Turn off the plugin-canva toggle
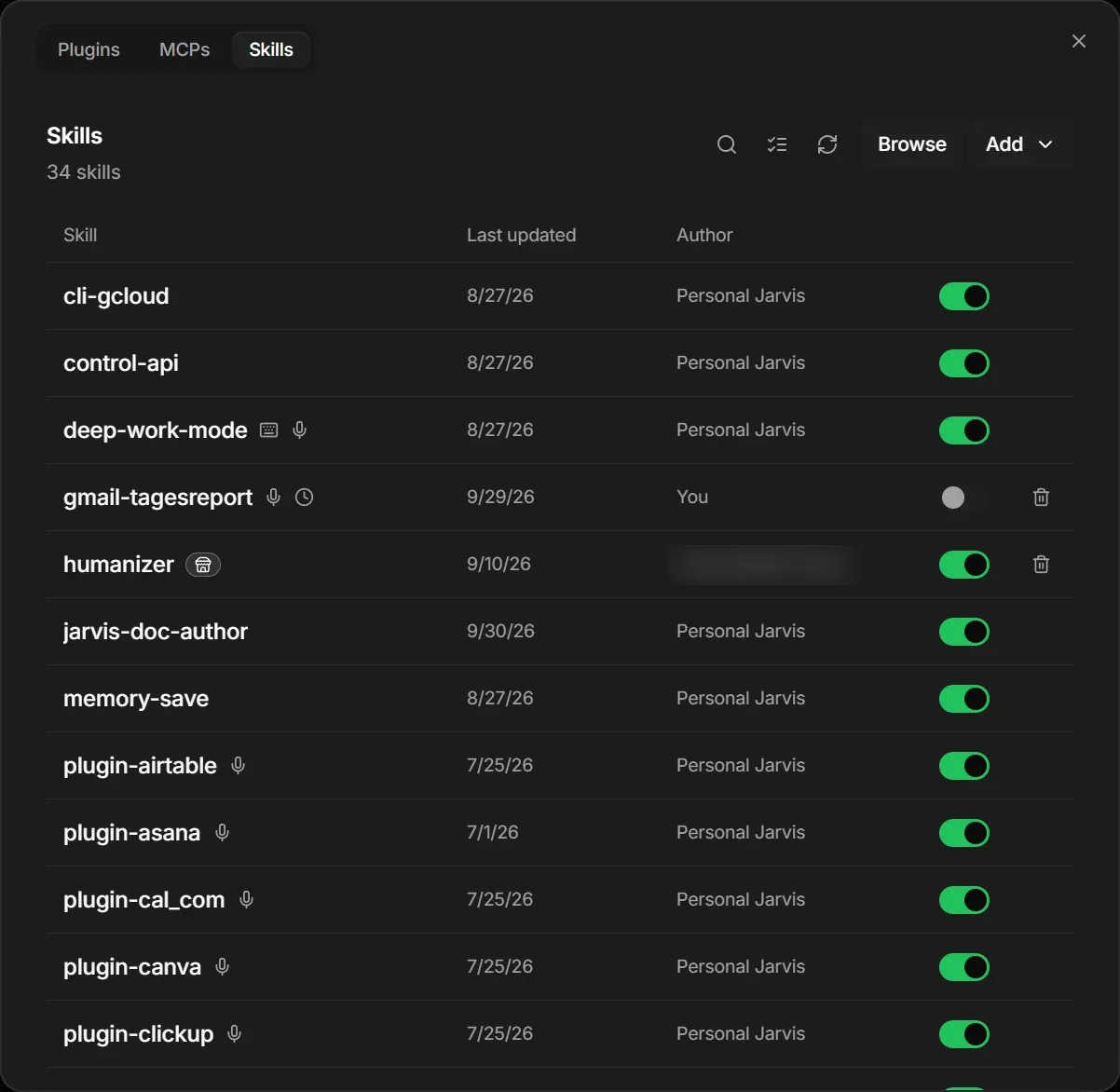Screen dimensions: 1120x1092 [964, 967]
